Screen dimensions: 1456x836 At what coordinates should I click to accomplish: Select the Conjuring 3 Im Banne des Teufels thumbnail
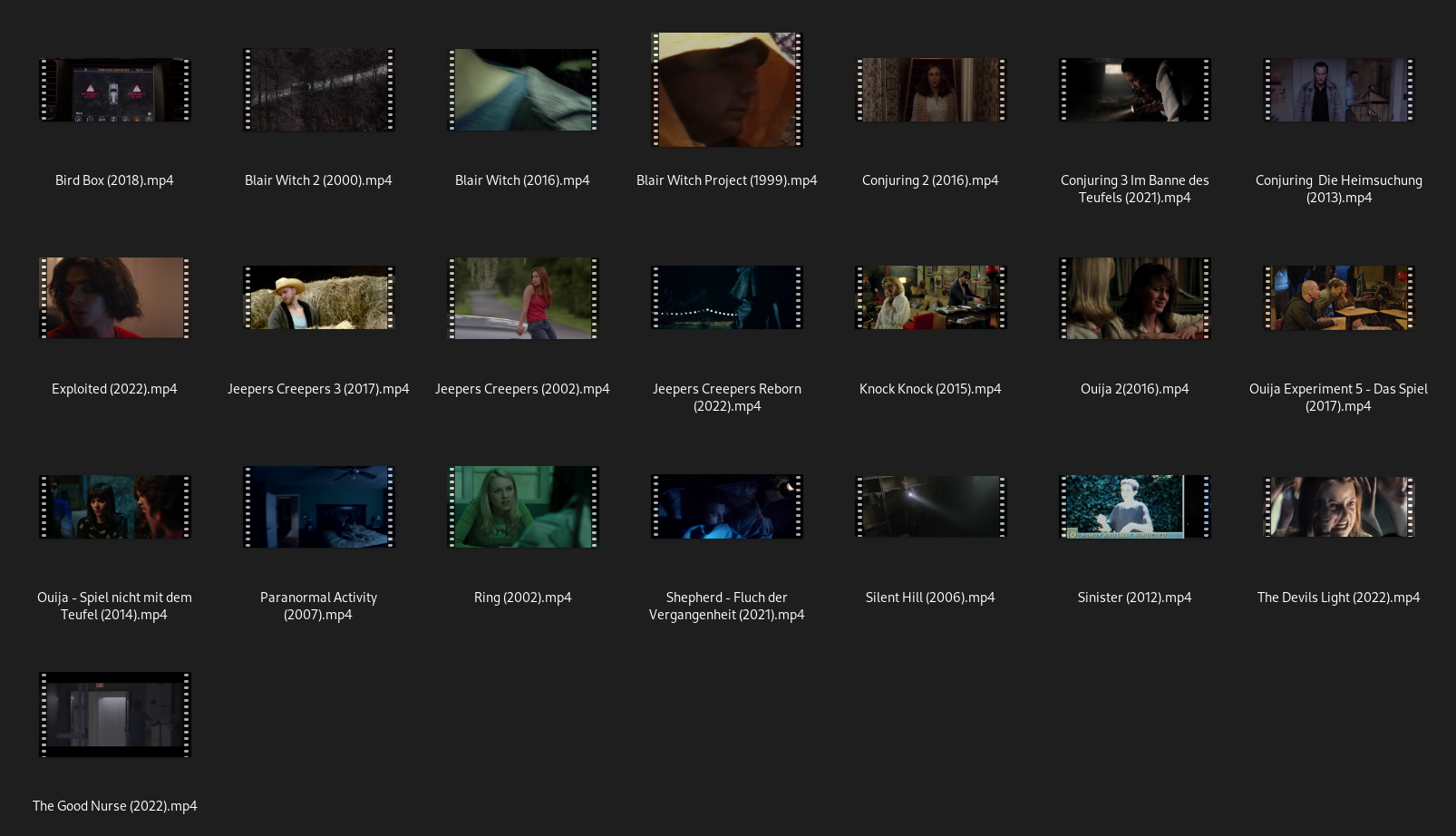(x=1134, y=90)
